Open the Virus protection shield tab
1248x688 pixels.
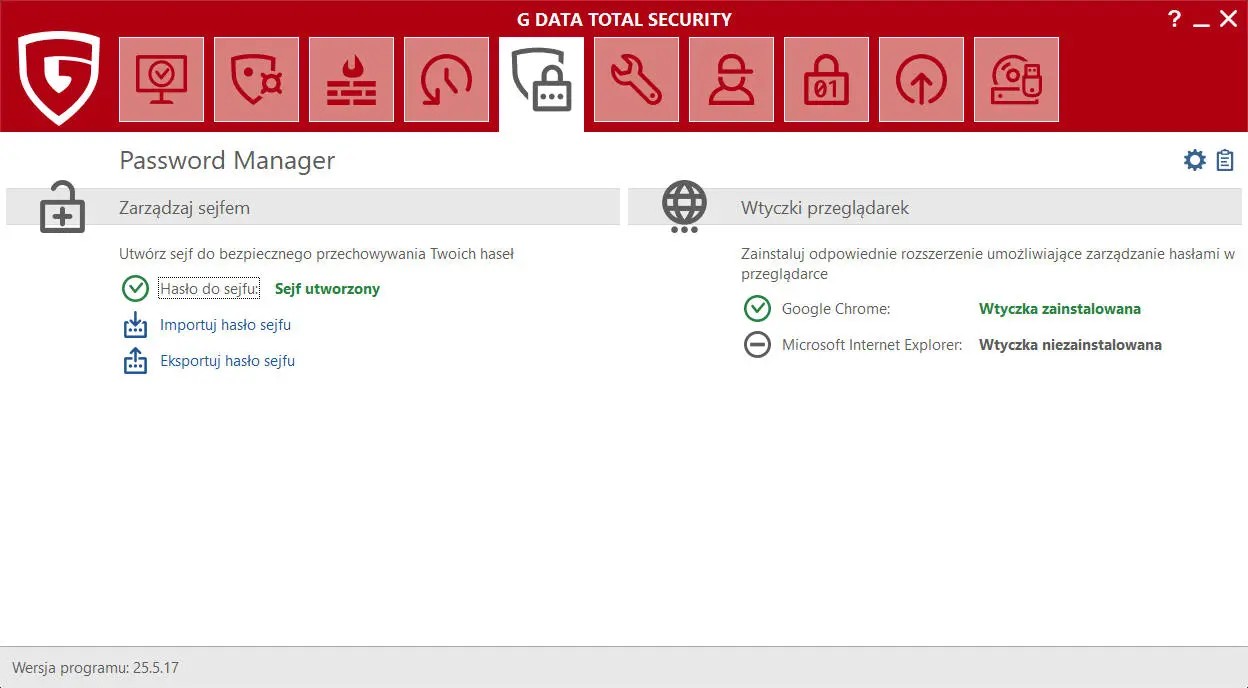point(256,80)
